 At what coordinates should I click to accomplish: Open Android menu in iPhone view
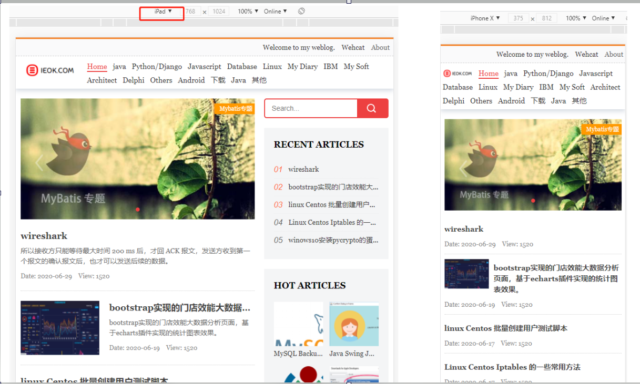click(x=511, y=101)
